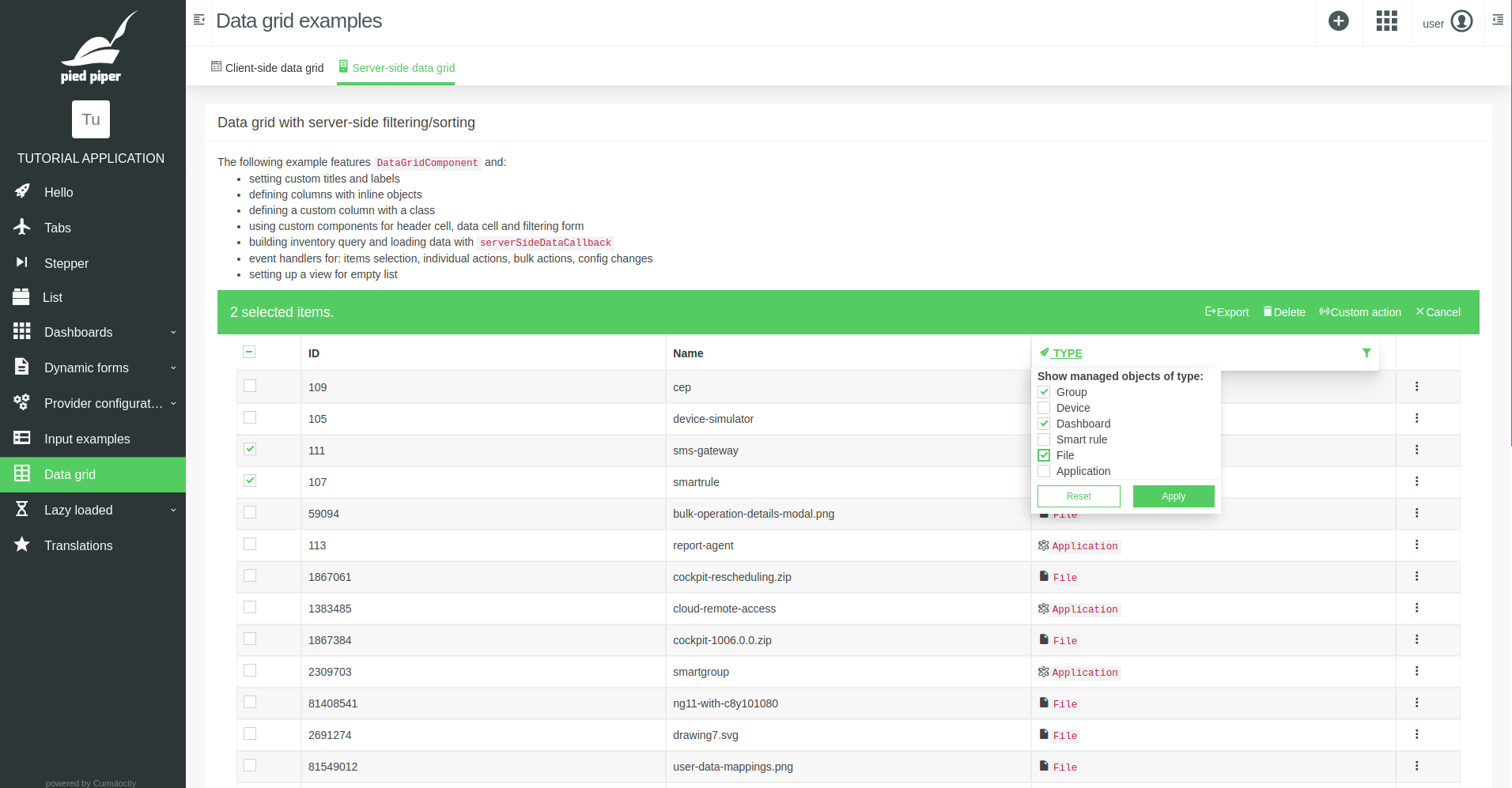
Task: Open row actions menu for report-agent
Action: (1416, 545)
